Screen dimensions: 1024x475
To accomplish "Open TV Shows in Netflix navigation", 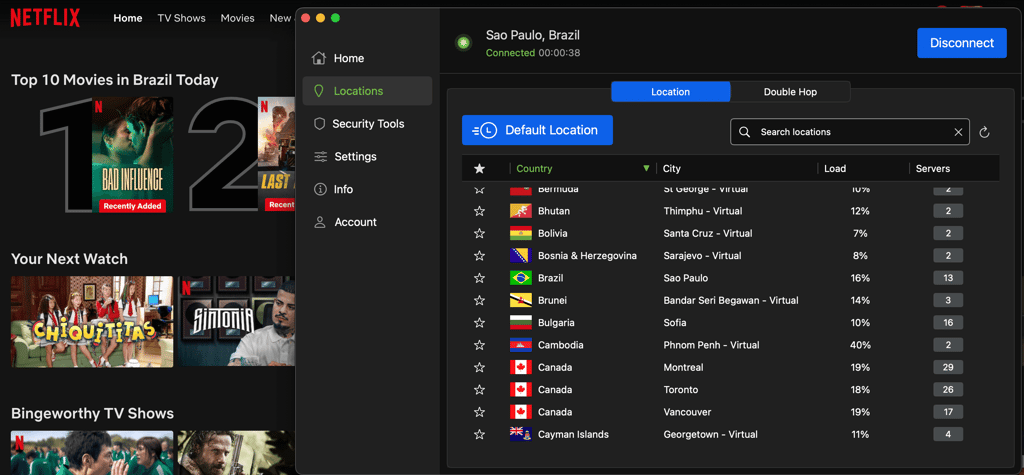I will tap(182, 18).
